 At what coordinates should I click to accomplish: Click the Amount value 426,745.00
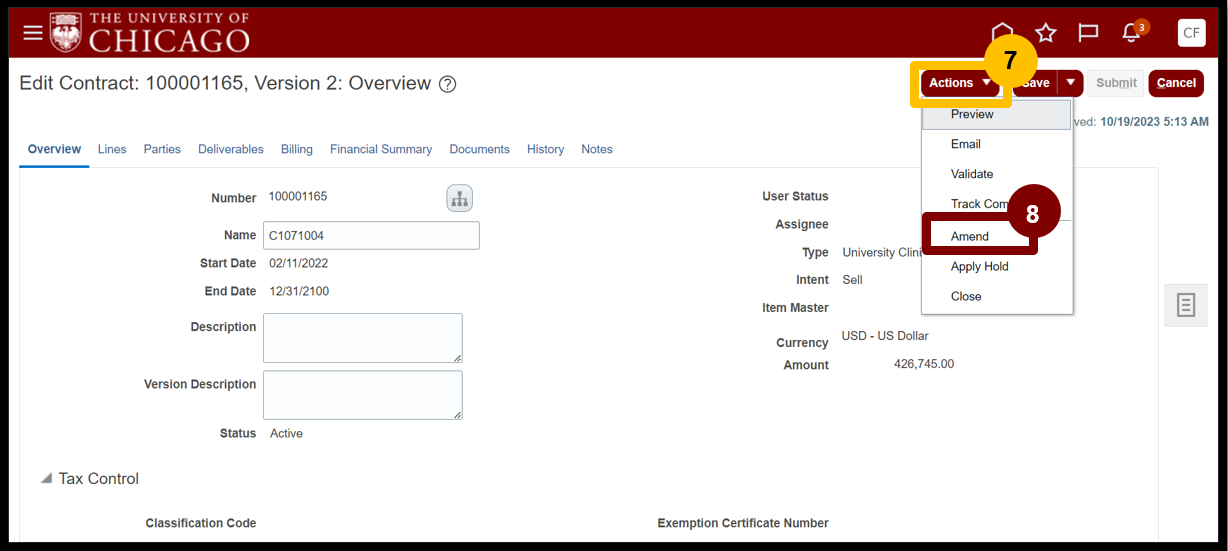(x=924, y=364)
